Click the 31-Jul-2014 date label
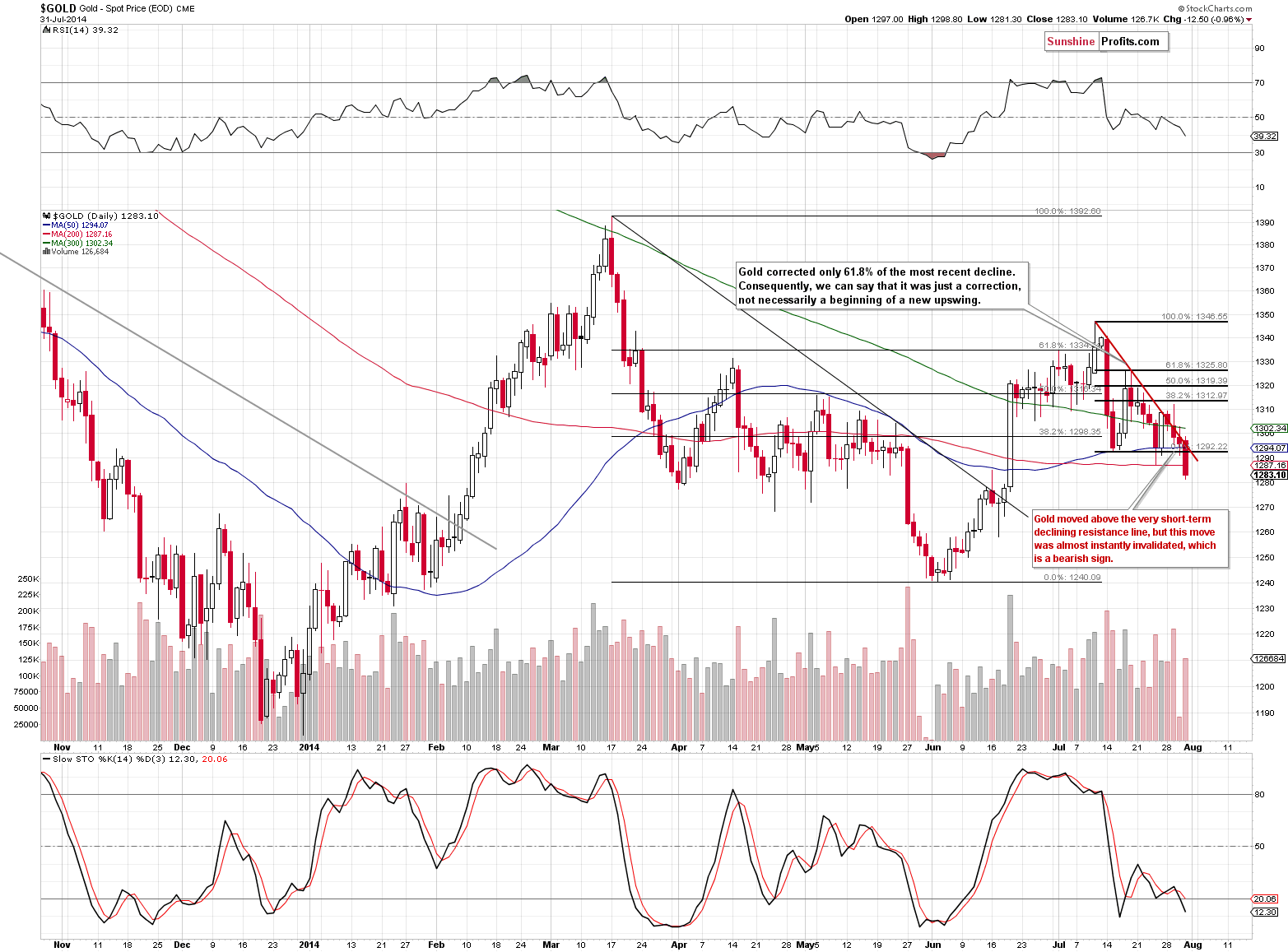The image size is (1288, 952). coord(63,19)
